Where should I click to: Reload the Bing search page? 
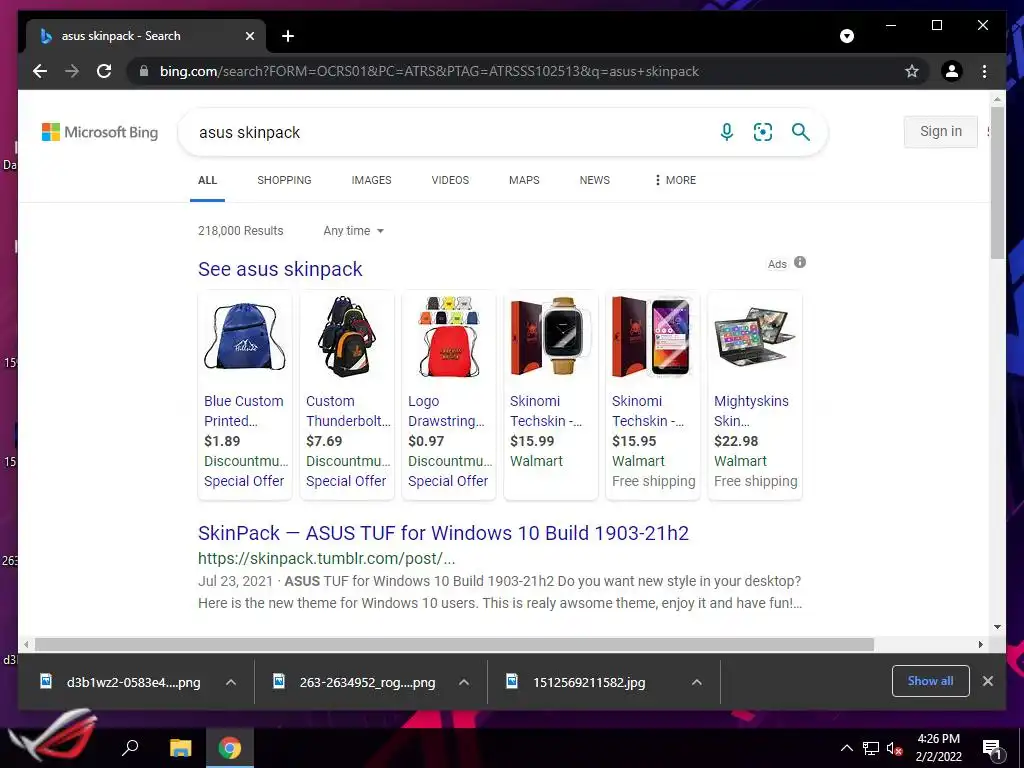click(104, 71)
